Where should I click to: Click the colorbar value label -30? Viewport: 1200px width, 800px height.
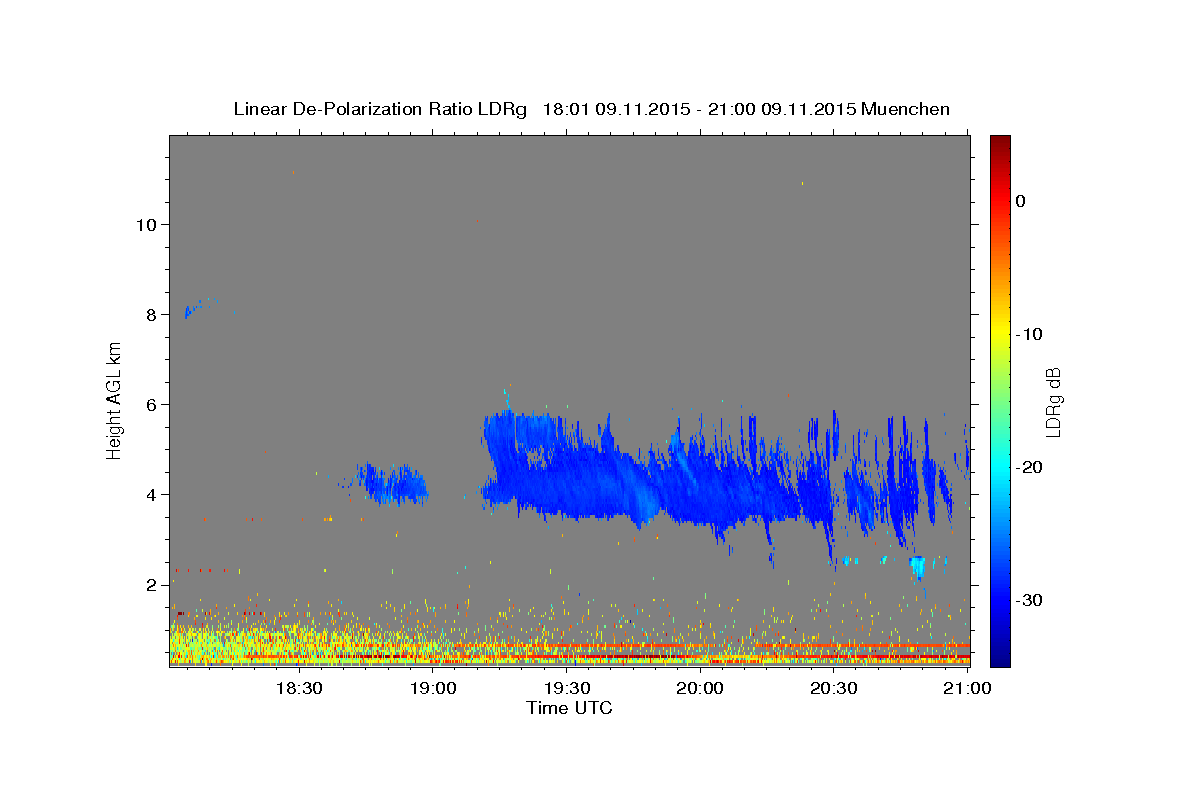1029,600
